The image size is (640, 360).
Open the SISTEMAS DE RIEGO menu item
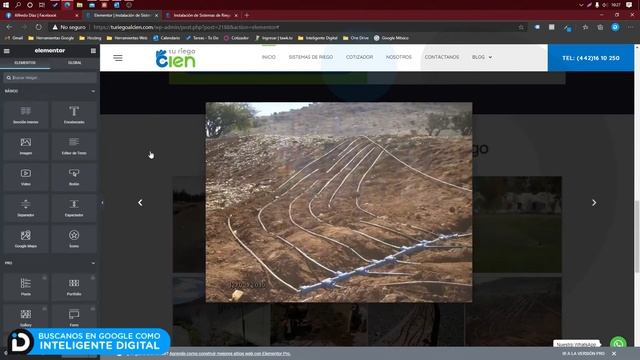(x=311, y=57)
